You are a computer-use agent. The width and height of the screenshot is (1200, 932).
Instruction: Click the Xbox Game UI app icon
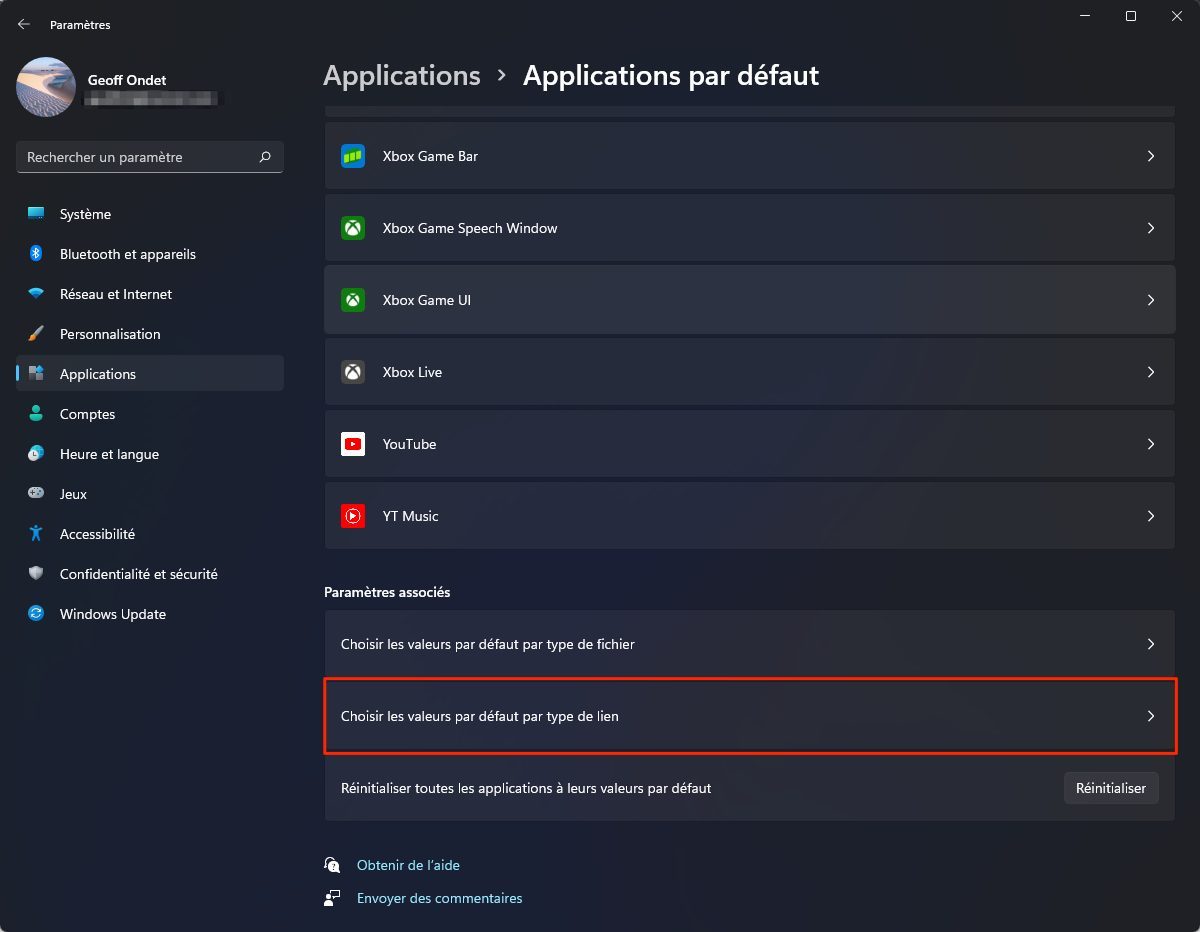point(353,300)
